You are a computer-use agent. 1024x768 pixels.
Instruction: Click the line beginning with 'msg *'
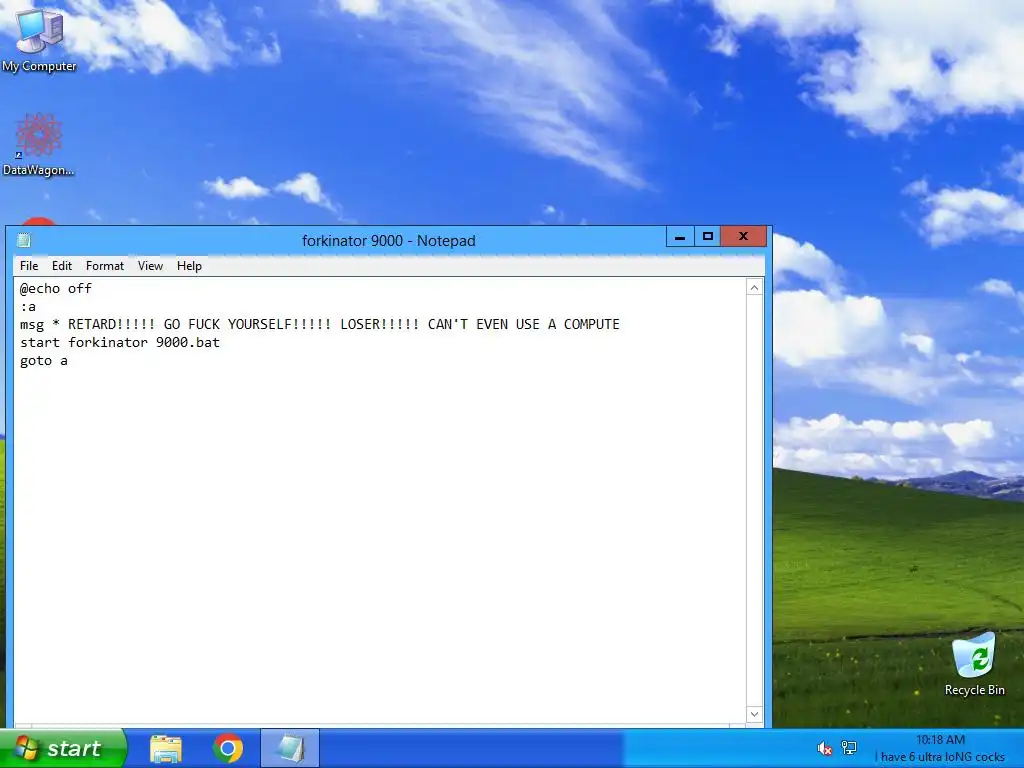pyautogui.click(x=320, y=325)
